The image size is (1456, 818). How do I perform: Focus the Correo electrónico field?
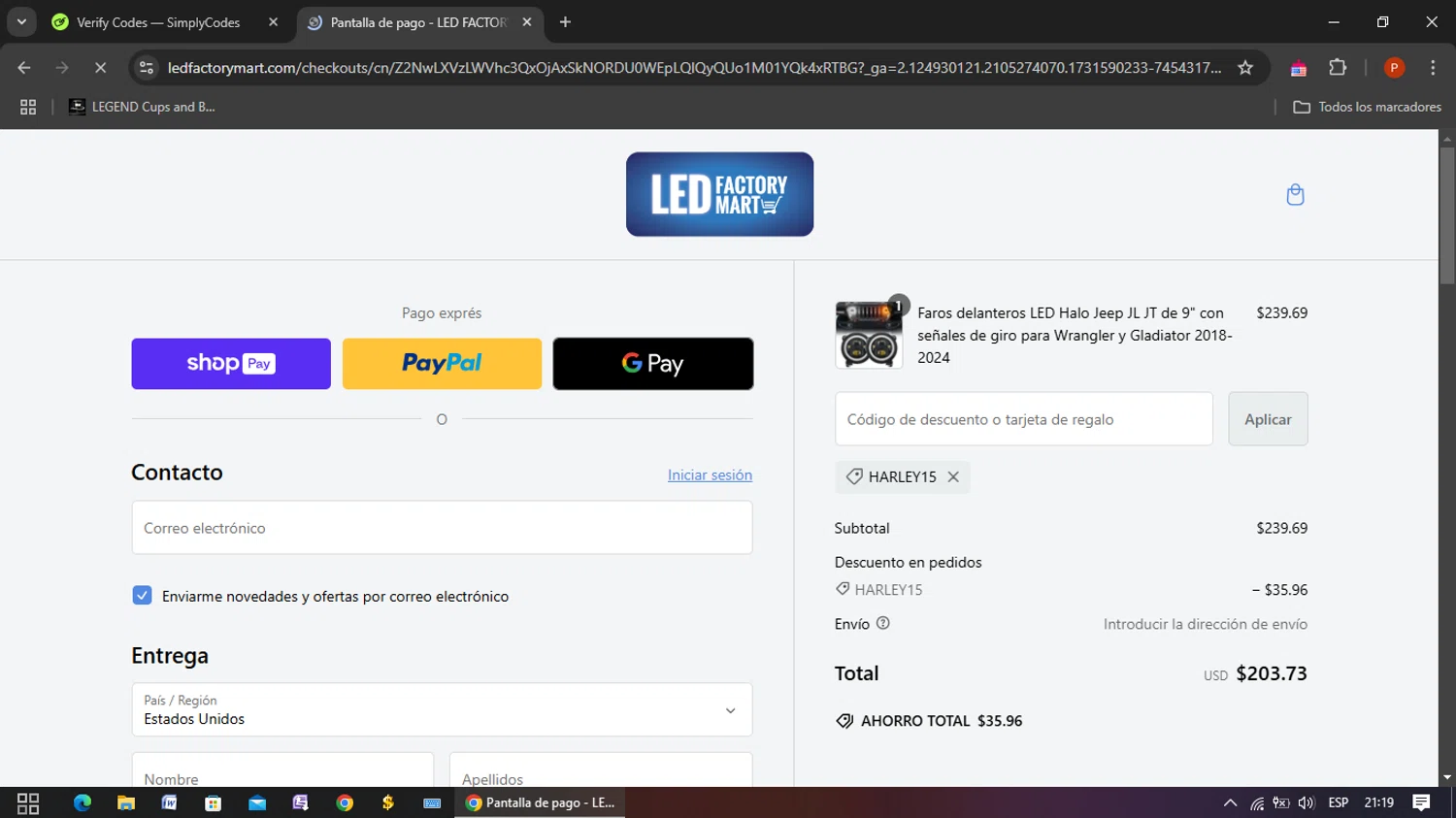(442, 528)
